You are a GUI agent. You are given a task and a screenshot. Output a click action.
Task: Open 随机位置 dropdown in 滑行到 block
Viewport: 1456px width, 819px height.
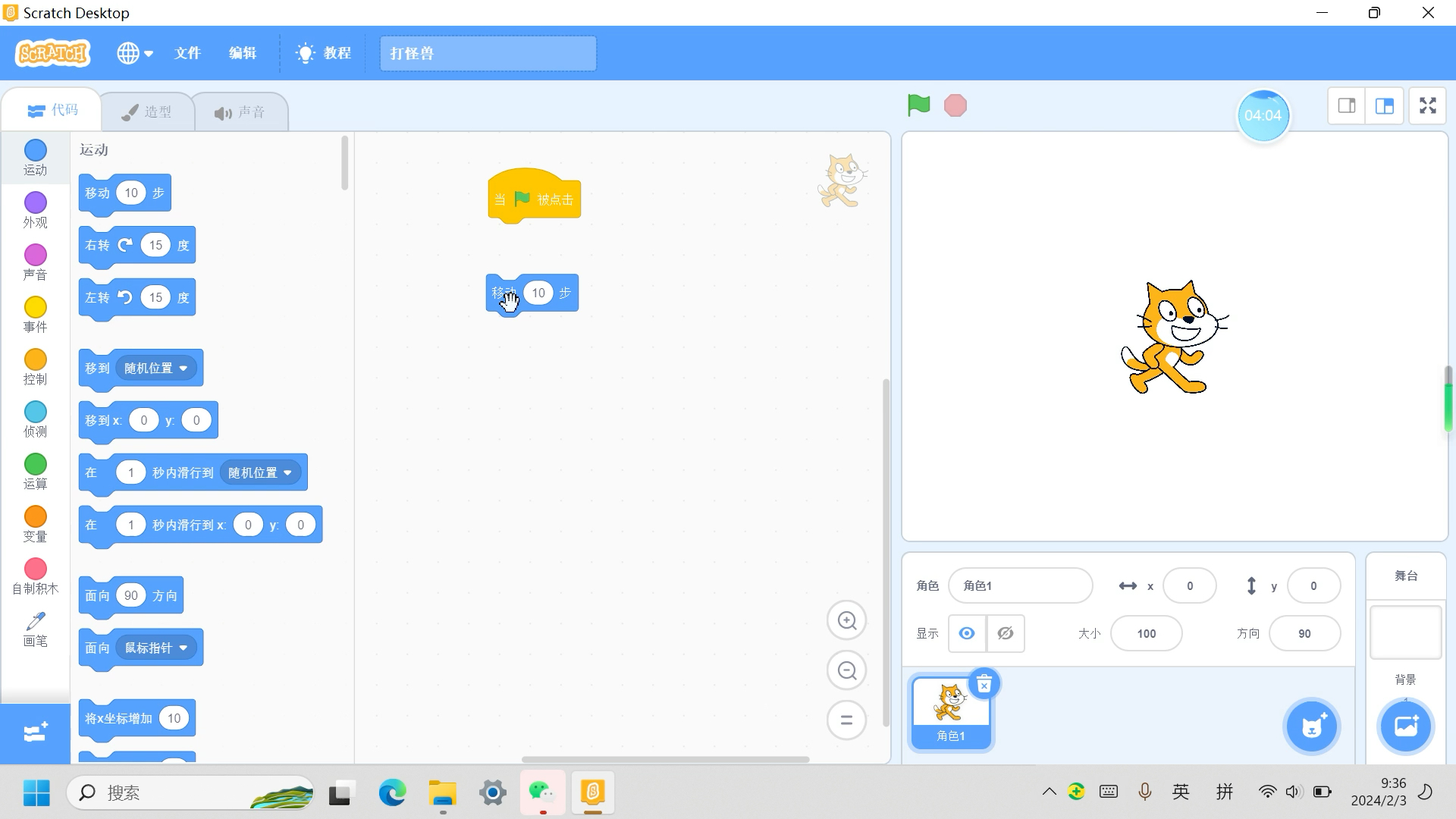[x=260, y=472]
